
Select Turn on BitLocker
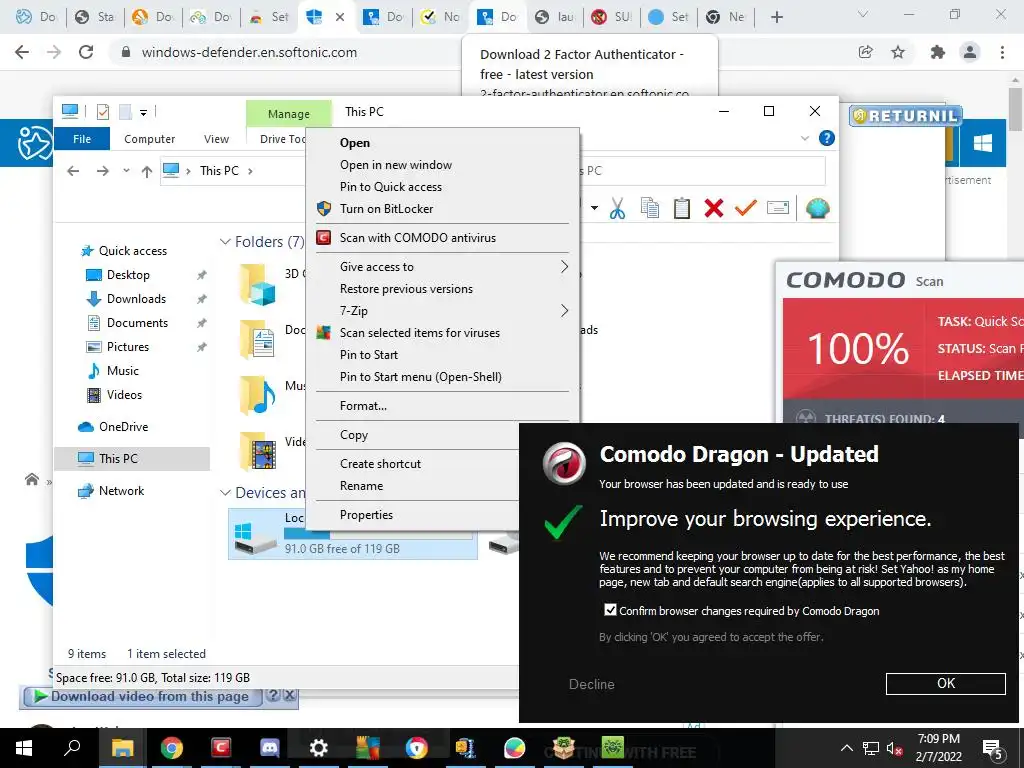point(386,209)
